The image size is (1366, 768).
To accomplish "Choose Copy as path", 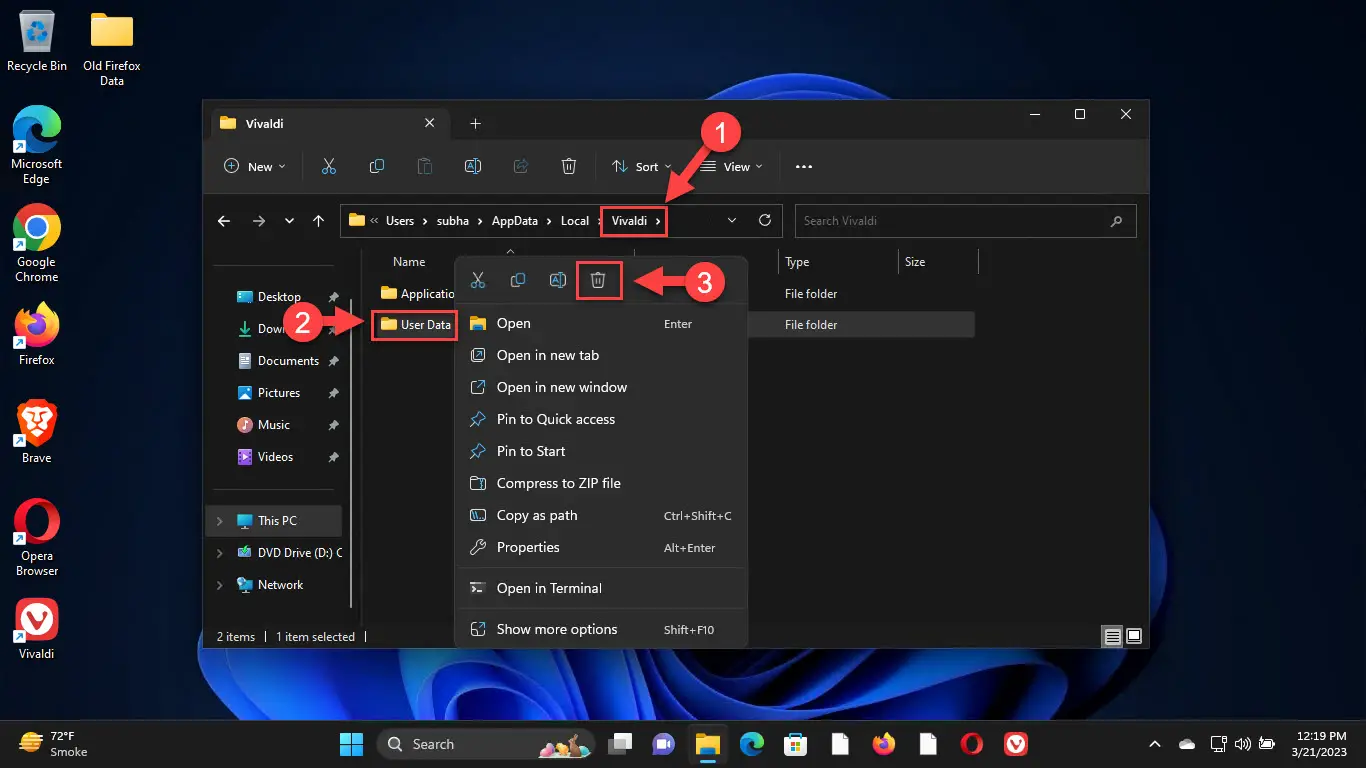I will tap(602, 515).
